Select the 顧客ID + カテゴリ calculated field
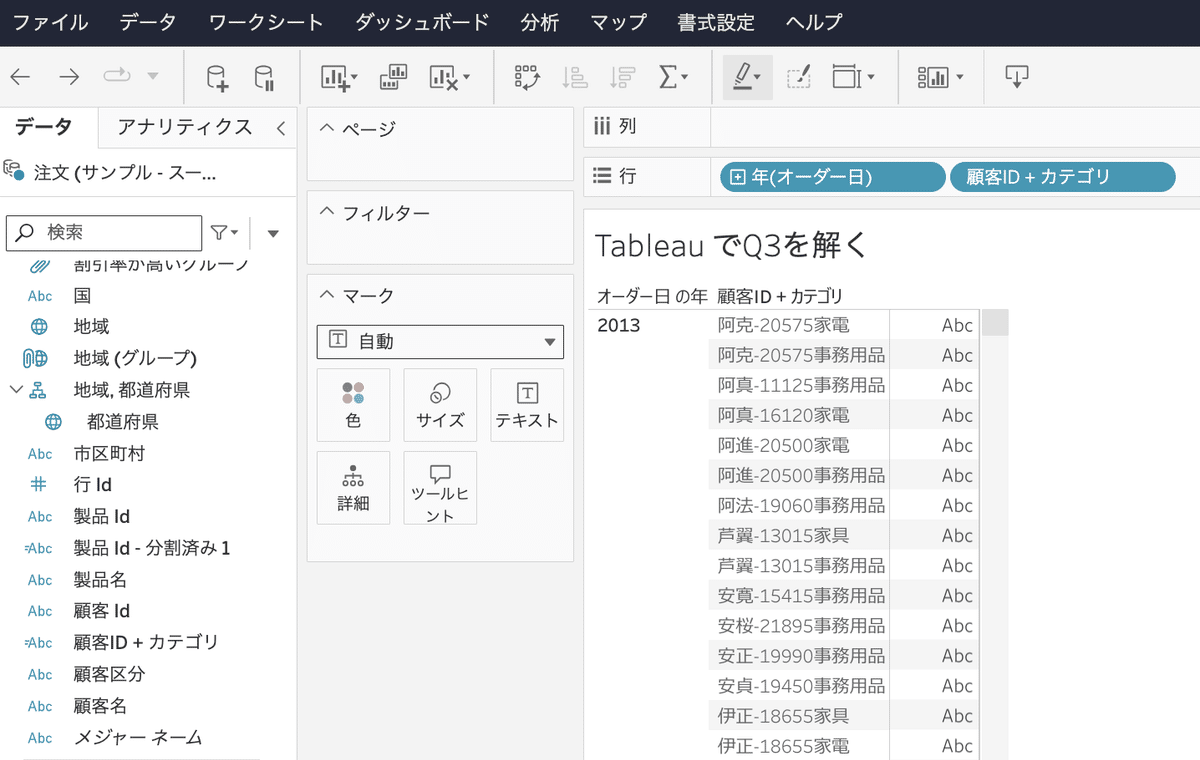The height and width of the screenshot is (760, 1200). click(148, 642)
